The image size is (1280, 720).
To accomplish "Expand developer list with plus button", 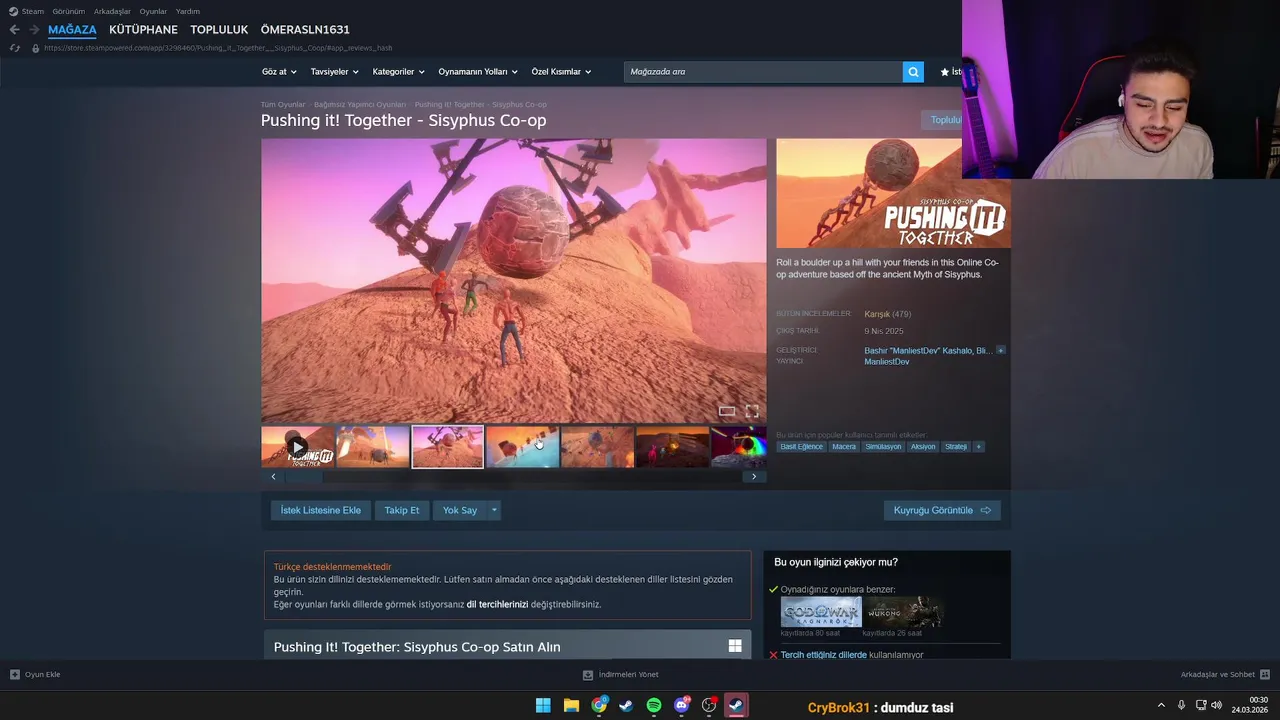I will [1000, 351].
